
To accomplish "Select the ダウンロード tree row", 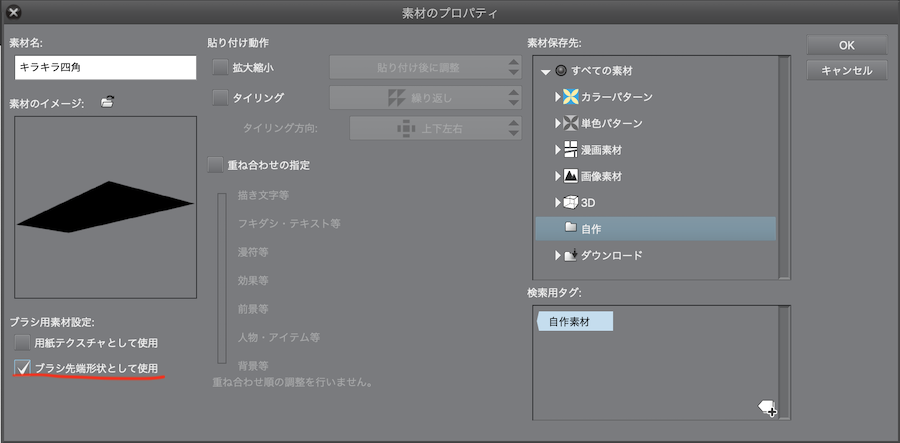I will tap(655, 255).
